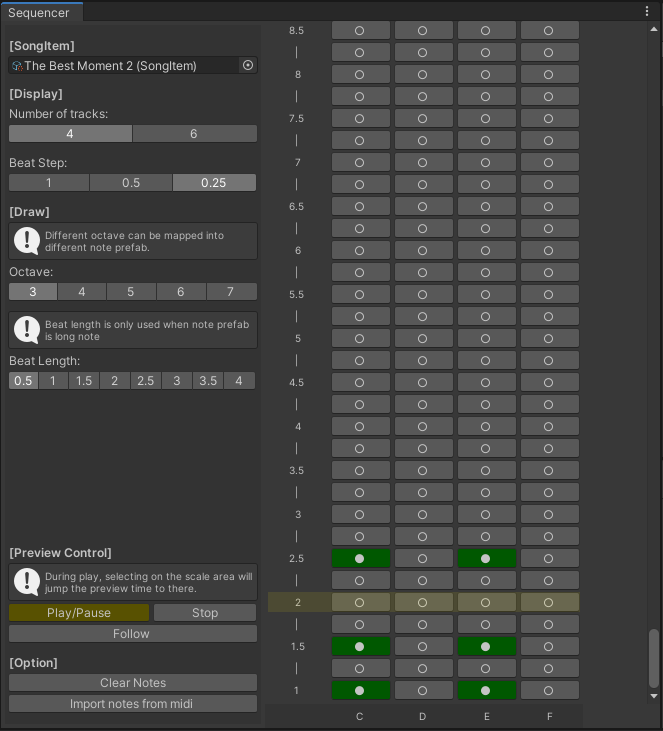This screenshot has height=731, width=663.
Task: Set beat length to 2.5
Action: point(145,381)
